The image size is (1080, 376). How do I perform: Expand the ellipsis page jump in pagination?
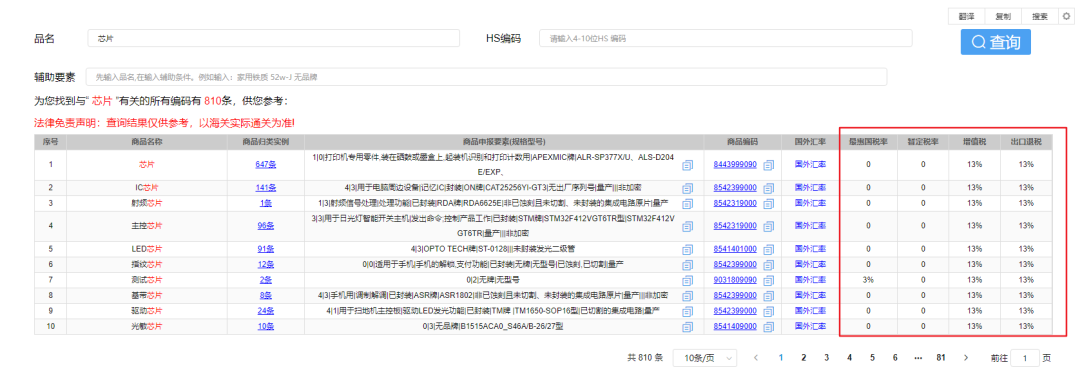click(x=917, y=358)
